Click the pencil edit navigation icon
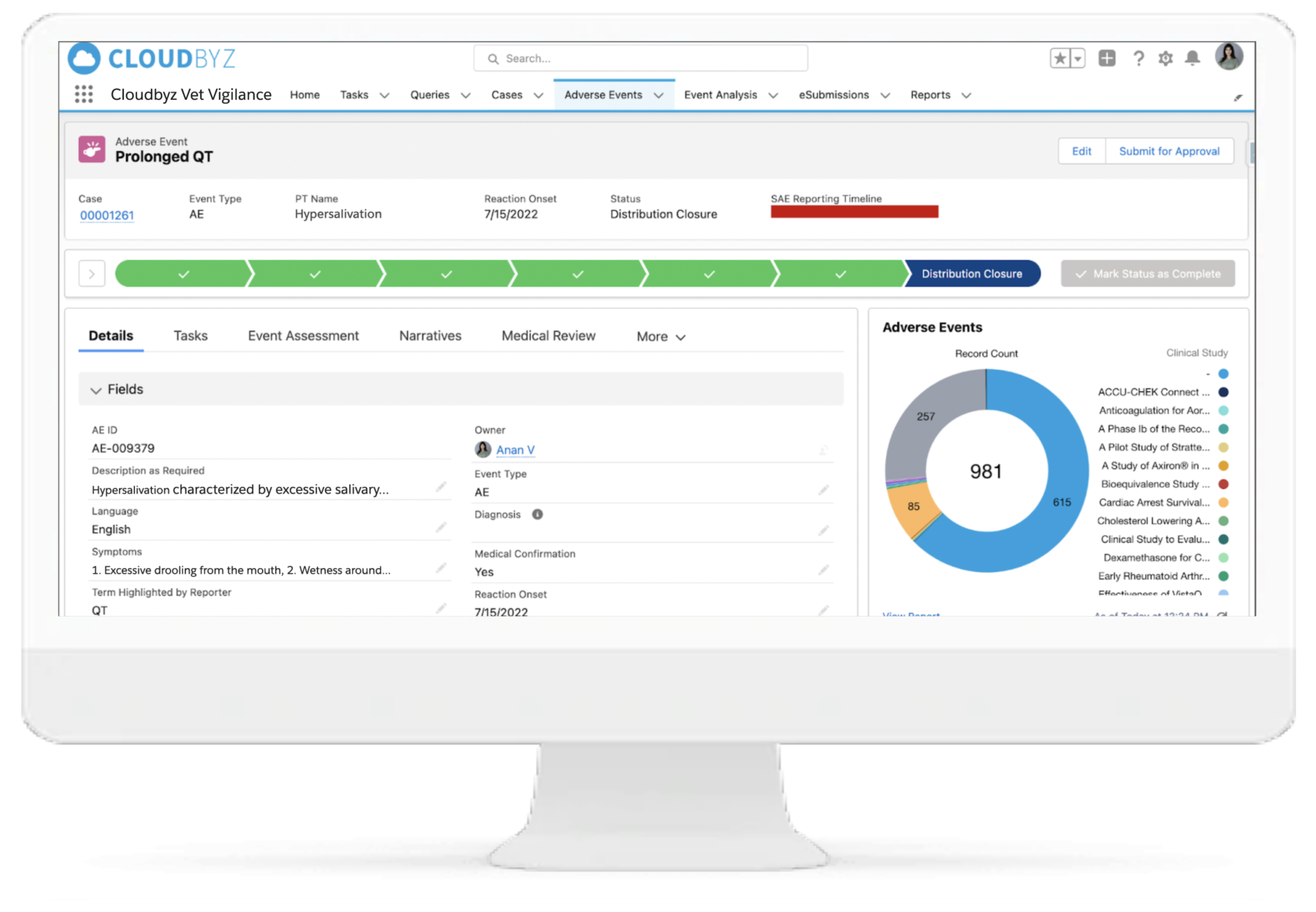The image size is (1316, 912). (1238, 98)
